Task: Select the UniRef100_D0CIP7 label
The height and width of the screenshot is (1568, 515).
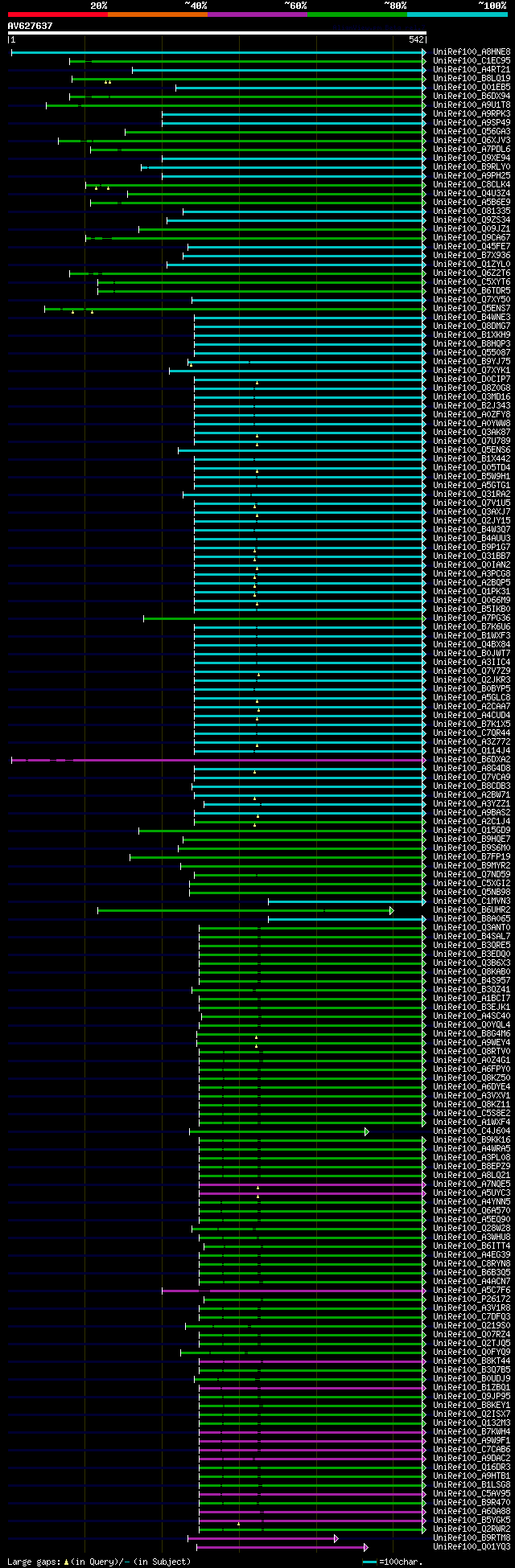Action: [x=472, y=379]
